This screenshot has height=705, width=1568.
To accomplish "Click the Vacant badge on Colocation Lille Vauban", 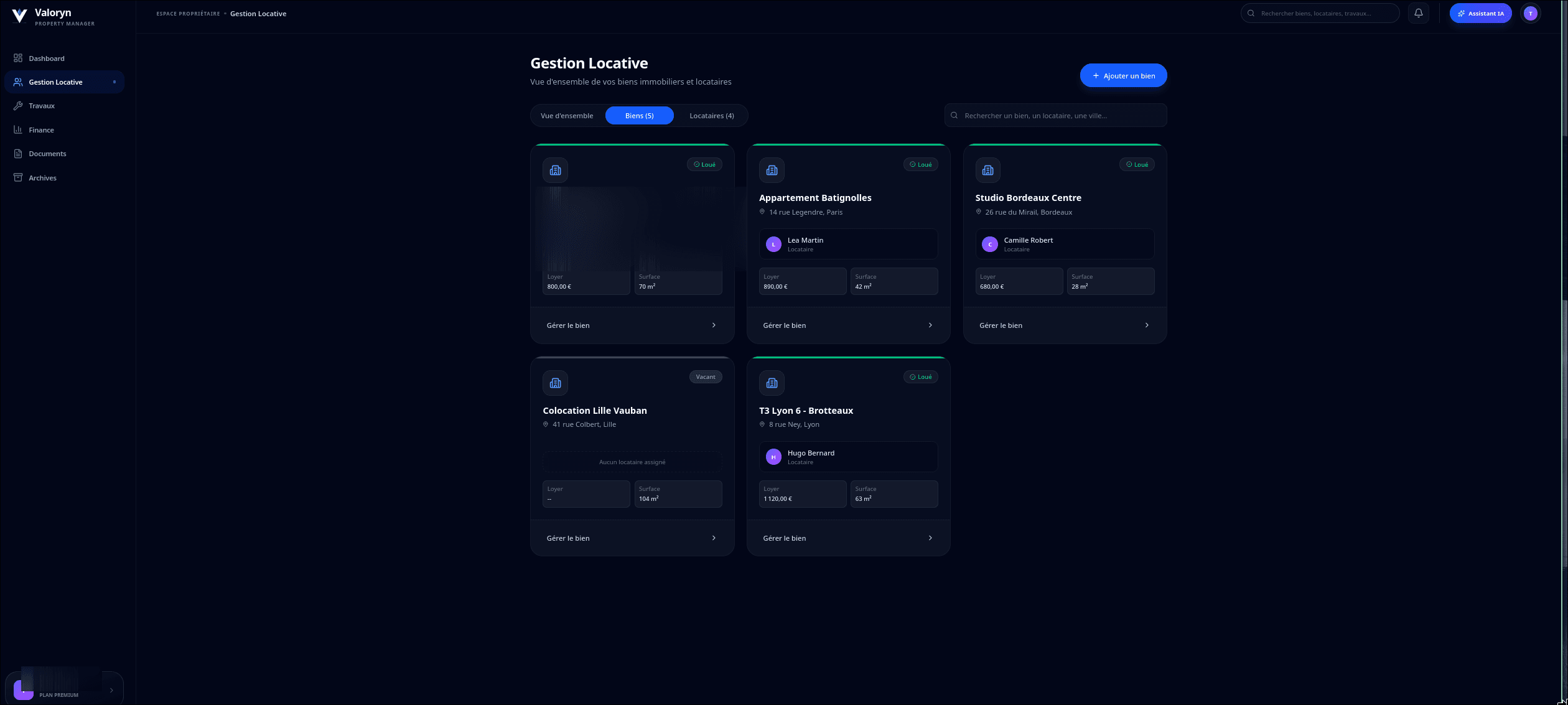I will 705,376.
